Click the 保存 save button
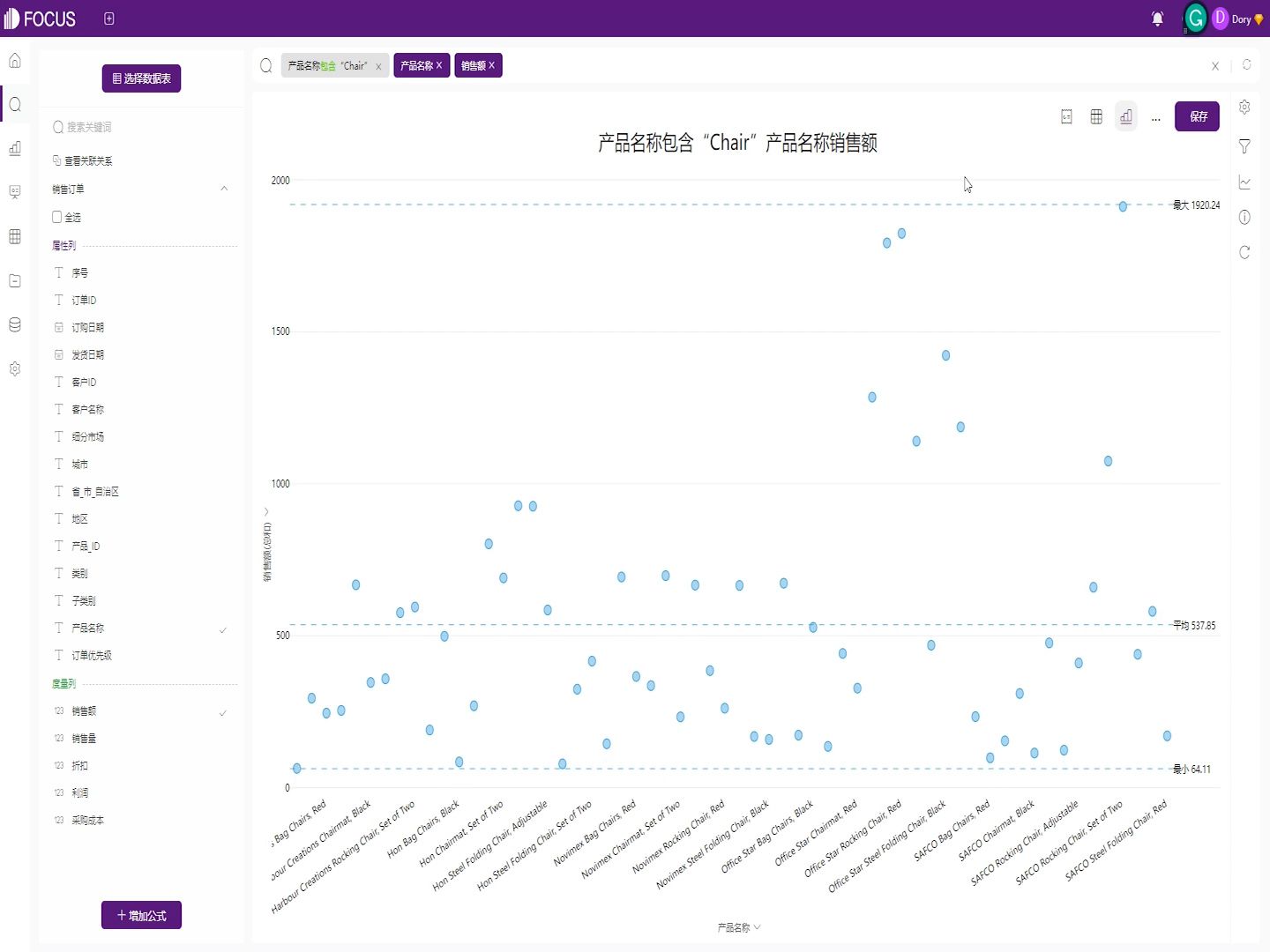Screen dimensions: 1270x952 (1197, 116)
